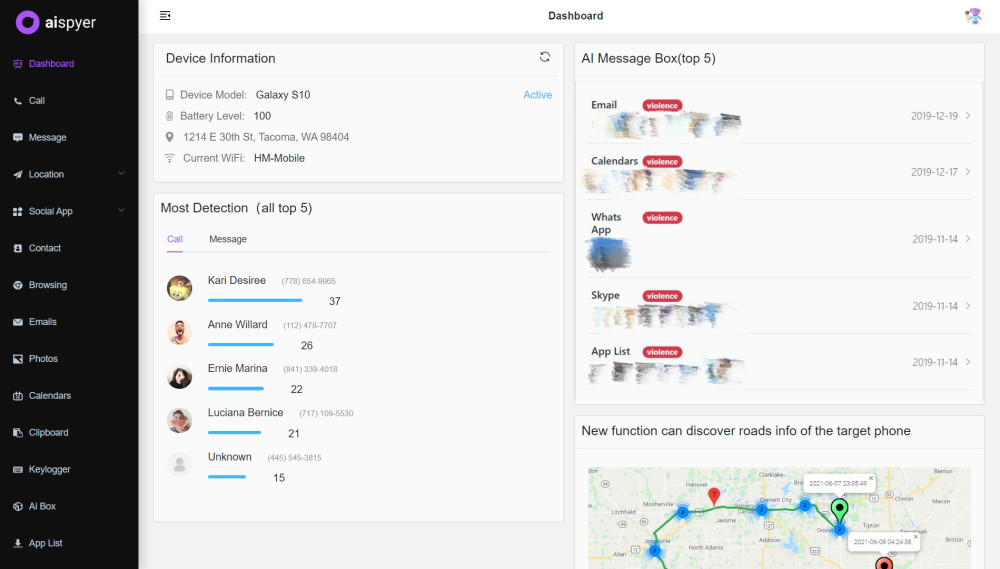The height and width of the screenshot is (569, 1000).
Task: Switch to the Message tab
Action: pos(228,239)
